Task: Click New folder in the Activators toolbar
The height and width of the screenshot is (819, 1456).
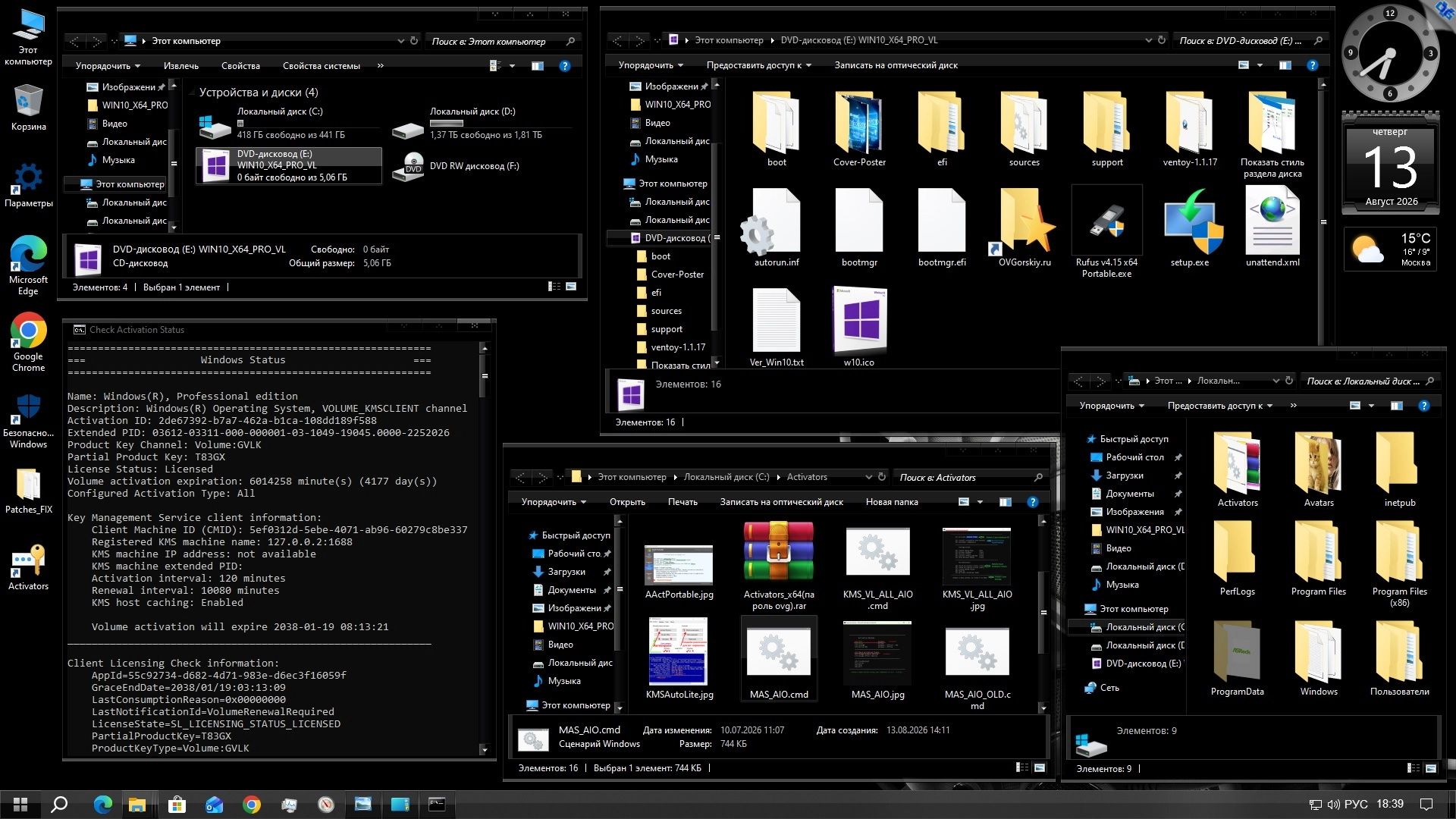Action: (892, 502)
